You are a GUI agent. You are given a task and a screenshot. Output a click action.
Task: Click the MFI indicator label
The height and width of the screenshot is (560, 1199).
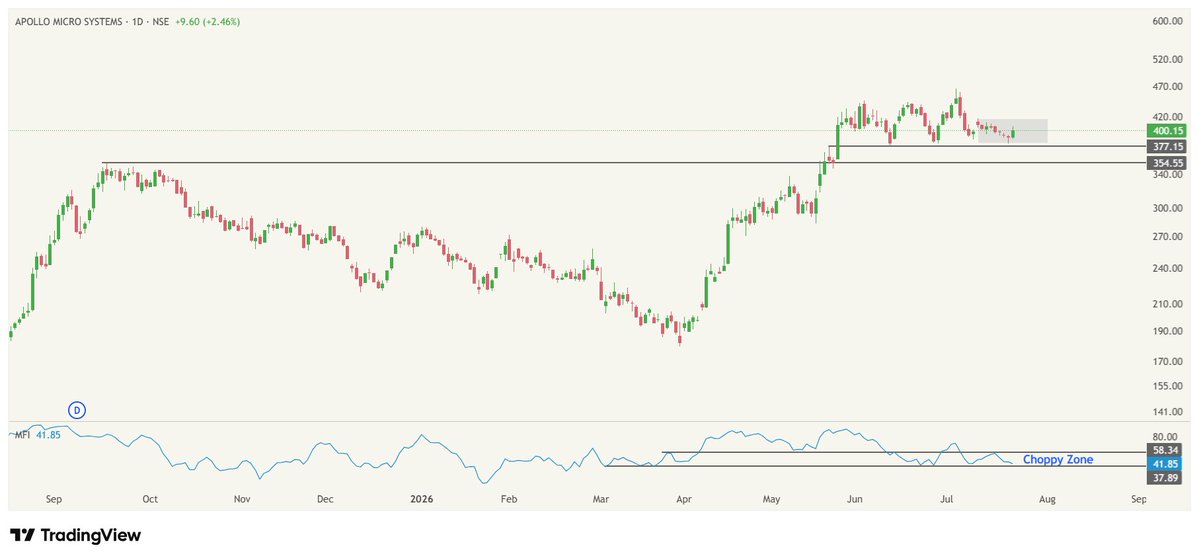click(22, 435)
